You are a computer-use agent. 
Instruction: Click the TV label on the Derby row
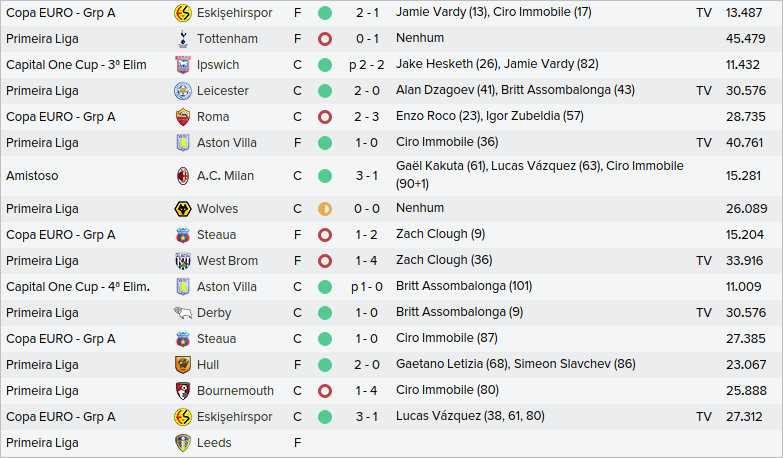click(704, 313)
